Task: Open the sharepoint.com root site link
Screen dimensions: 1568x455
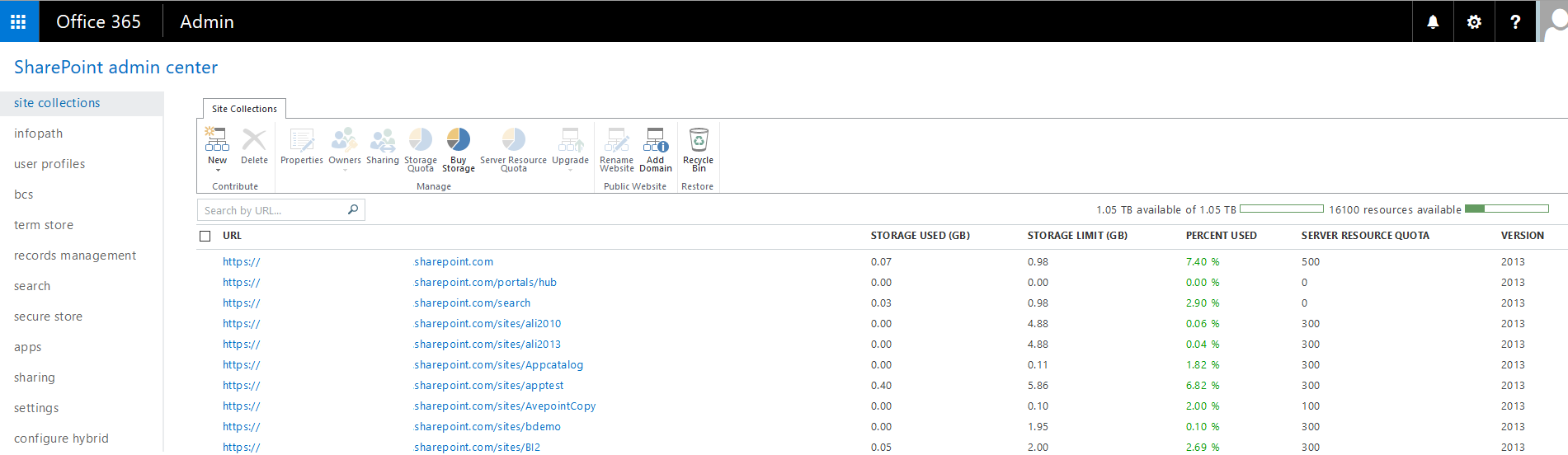Action: pyautogui.click(x=454, y=262)
